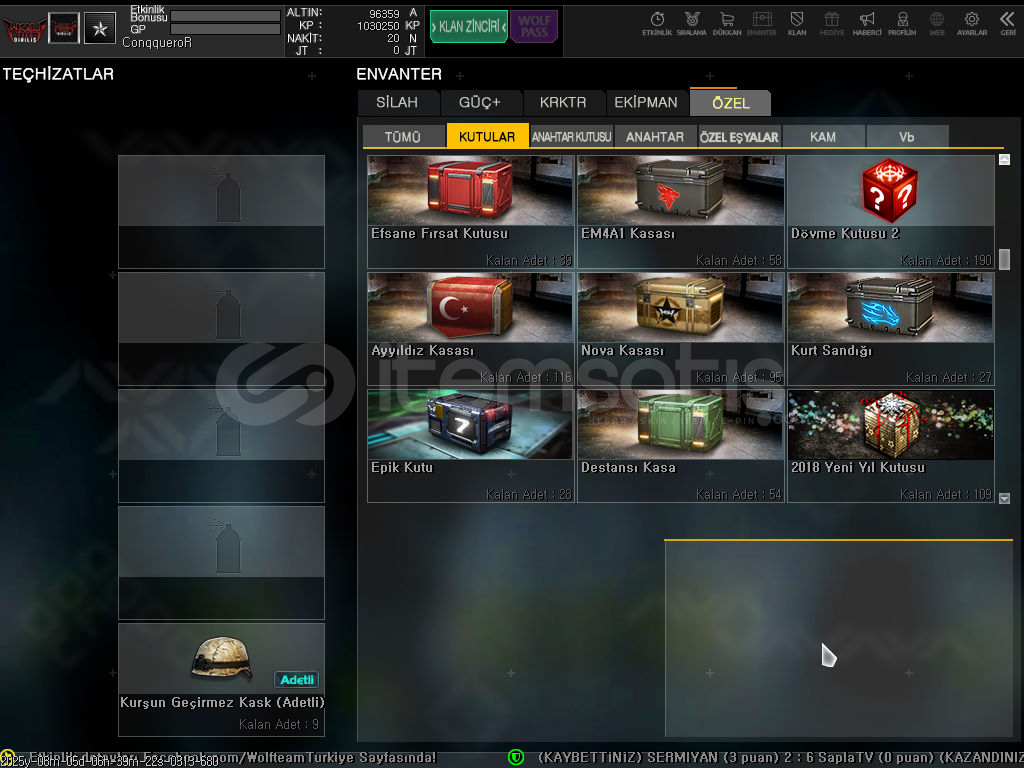Open the WEB globe icon
Screen dimensions: 1024x768
(937, 23)
